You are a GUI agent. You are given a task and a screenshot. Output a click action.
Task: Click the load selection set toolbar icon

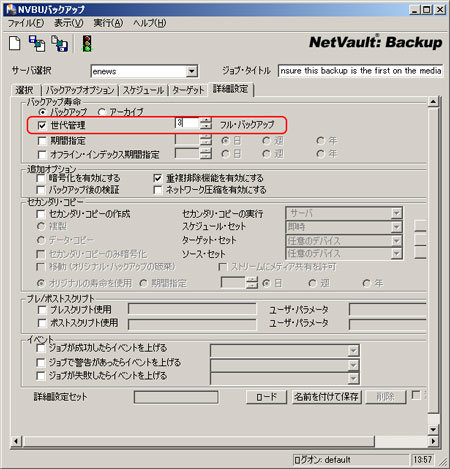click(37, 44)
